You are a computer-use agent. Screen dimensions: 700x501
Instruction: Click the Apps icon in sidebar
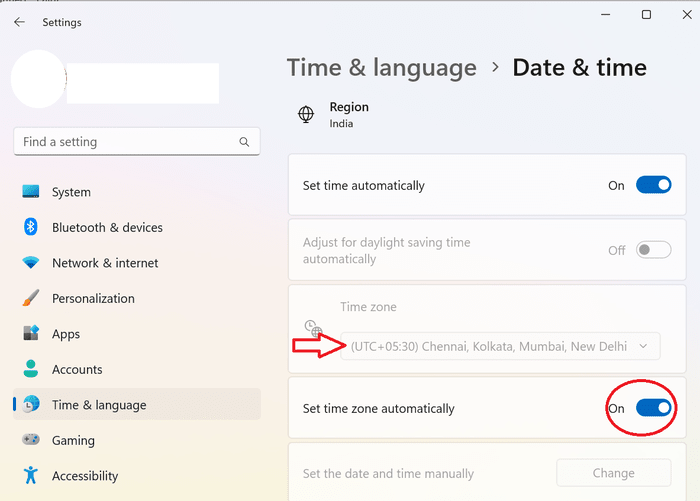31,333
